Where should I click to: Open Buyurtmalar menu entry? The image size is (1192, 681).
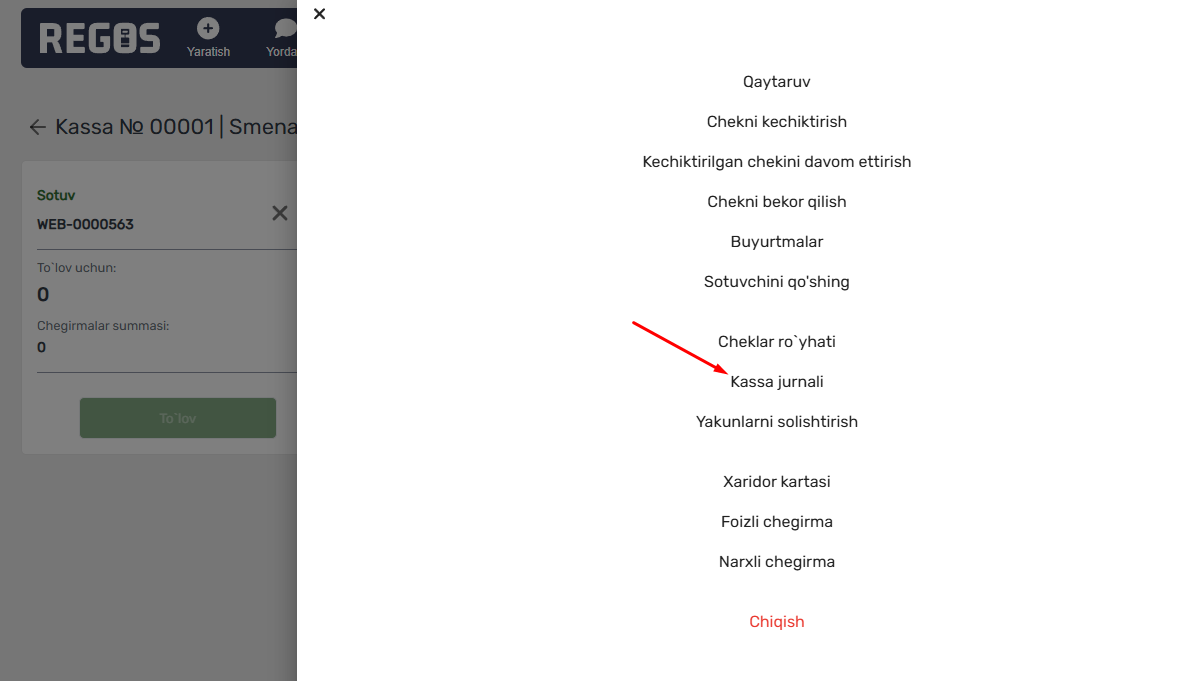pyautogui.click(x=776, y=242)
